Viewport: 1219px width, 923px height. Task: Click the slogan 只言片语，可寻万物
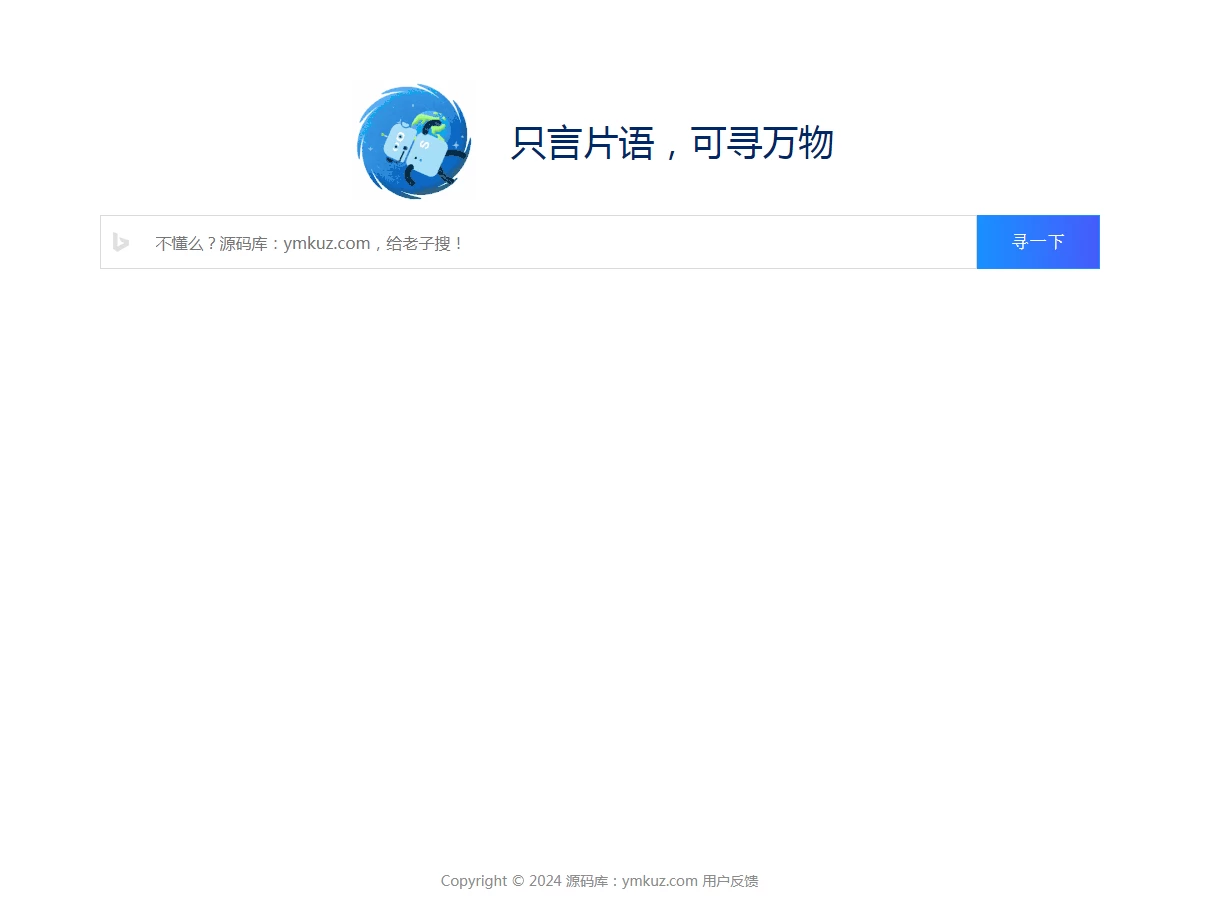click(x=673, y=143)
